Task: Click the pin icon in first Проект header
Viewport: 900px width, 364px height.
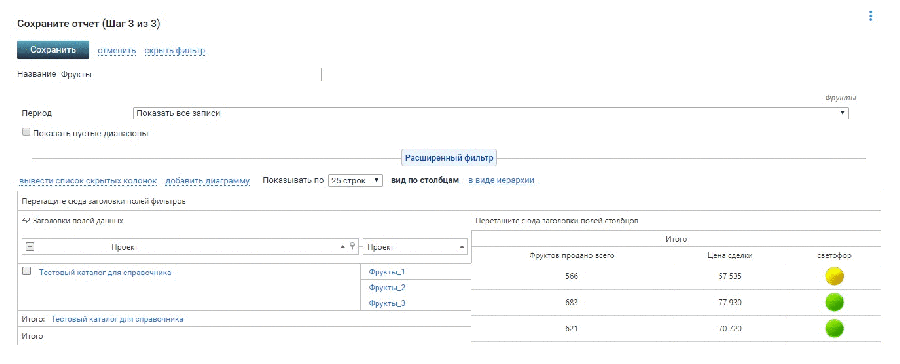Action: (x=352, y=247)
